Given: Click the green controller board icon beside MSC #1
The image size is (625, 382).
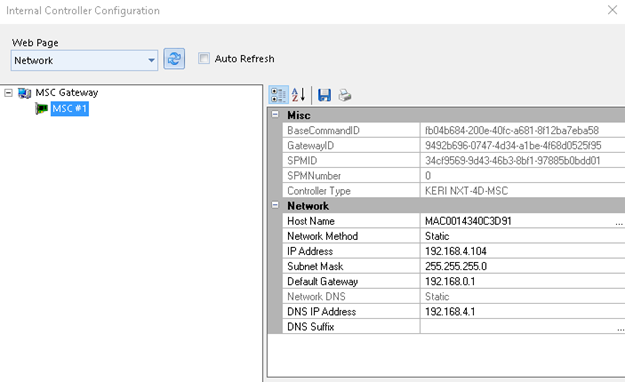Looking at the screenshot, I should point(41,108).
